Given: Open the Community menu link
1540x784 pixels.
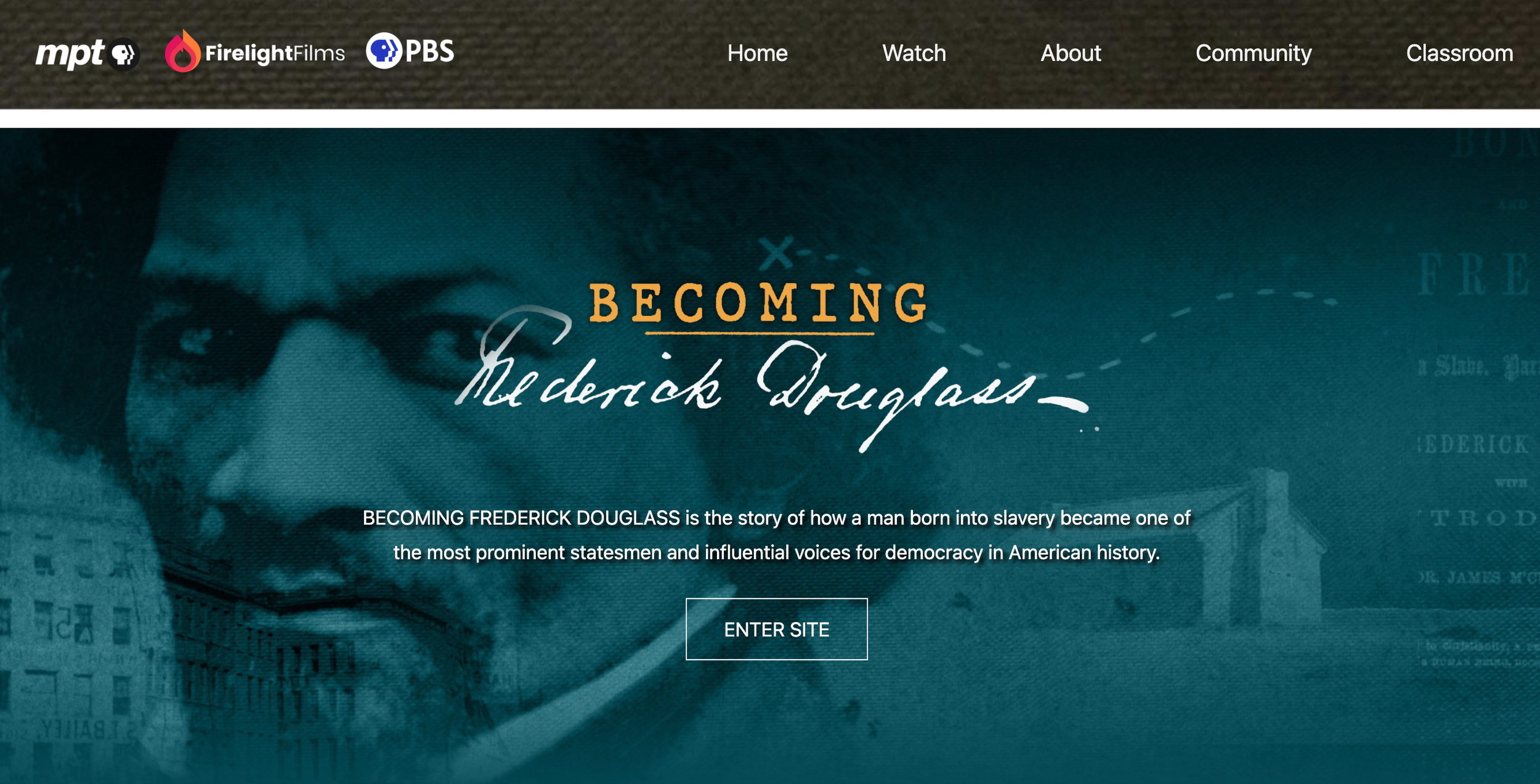Looking at the screenshot, I should (x=1254, y=54).
